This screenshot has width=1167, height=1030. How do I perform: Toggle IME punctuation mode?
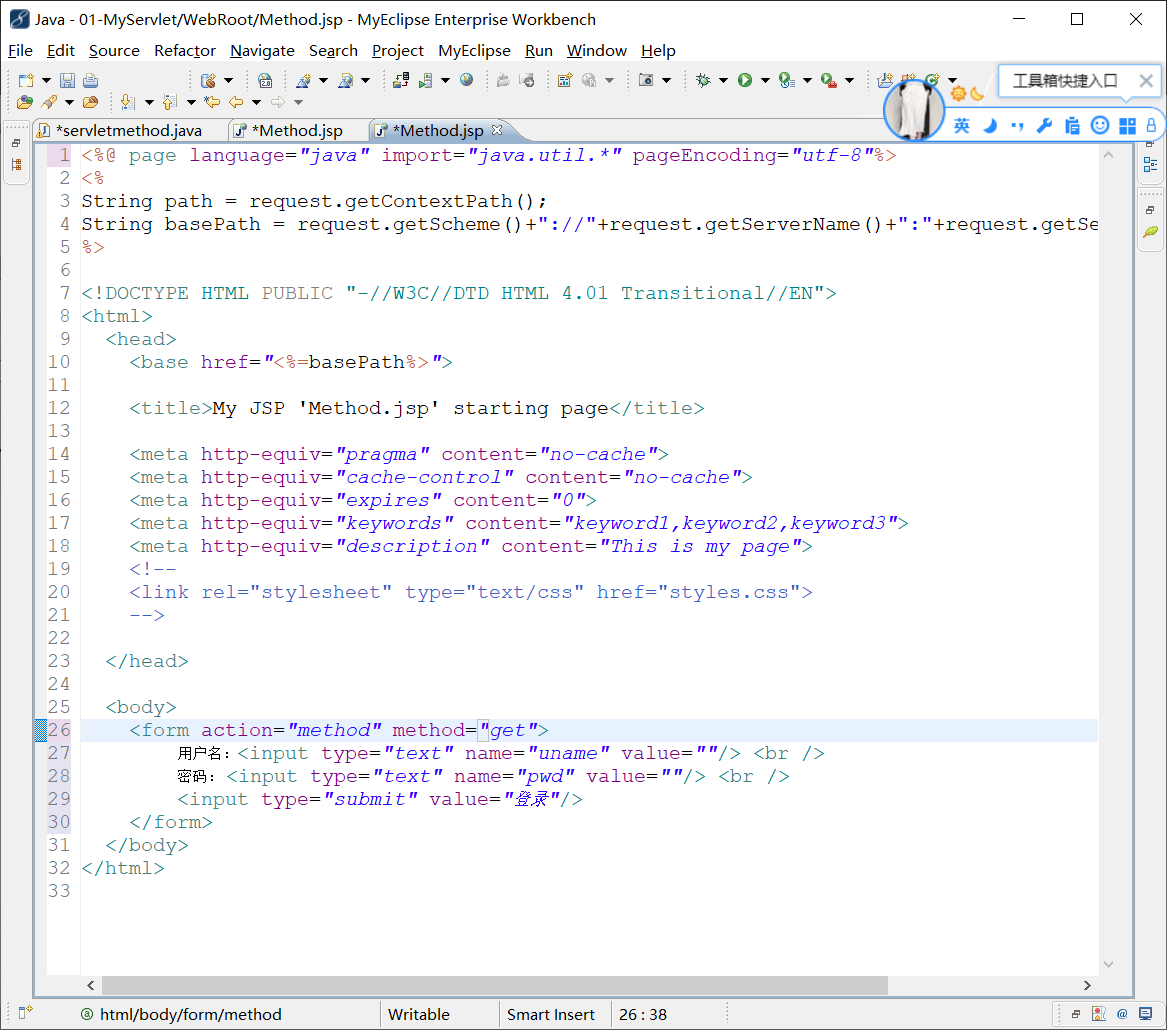(x=1017, y=126)
